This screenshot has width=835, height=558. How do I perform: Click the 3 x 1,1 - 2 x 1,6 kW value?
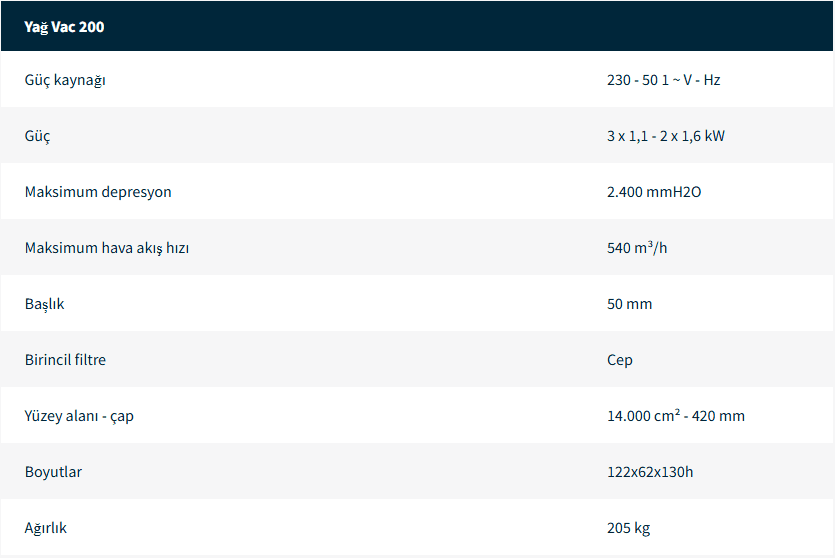pos(665,136)
